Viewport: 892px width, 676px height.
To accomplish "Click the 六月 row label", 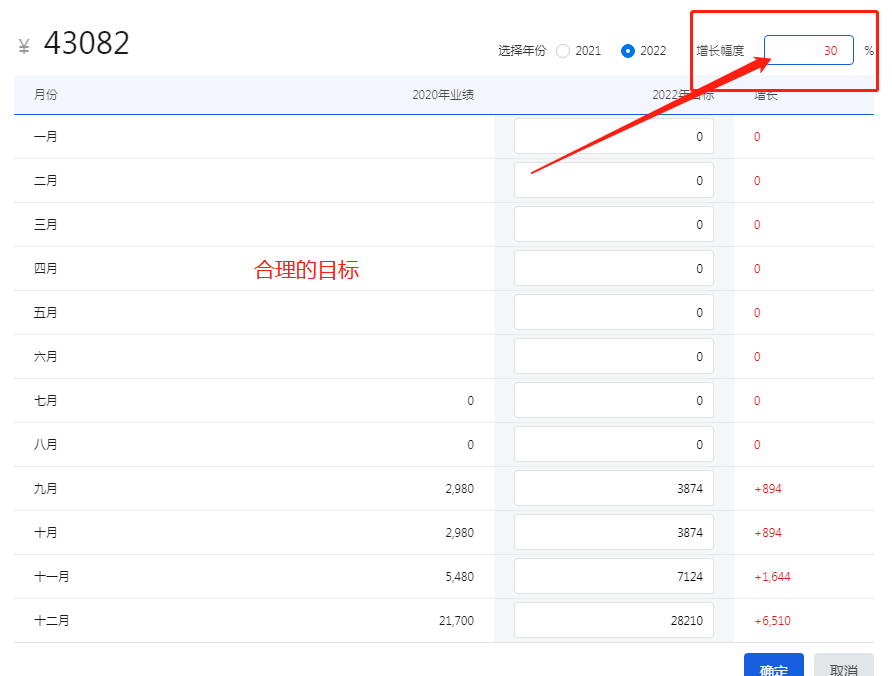I will (x=46, y=356).
